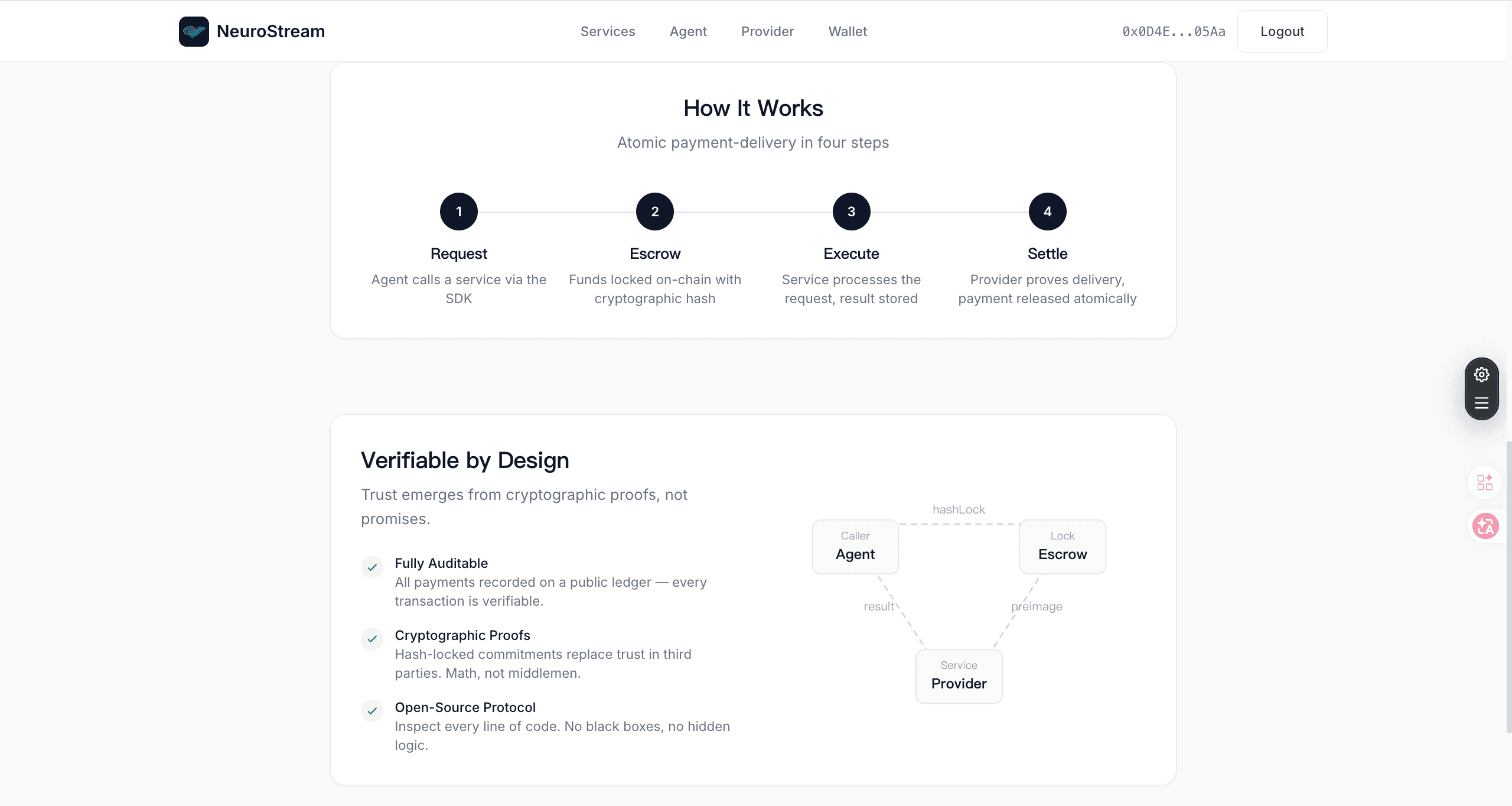
Task: Open the floating hamburger menu icon
Action: click(x=1481, y=404)
